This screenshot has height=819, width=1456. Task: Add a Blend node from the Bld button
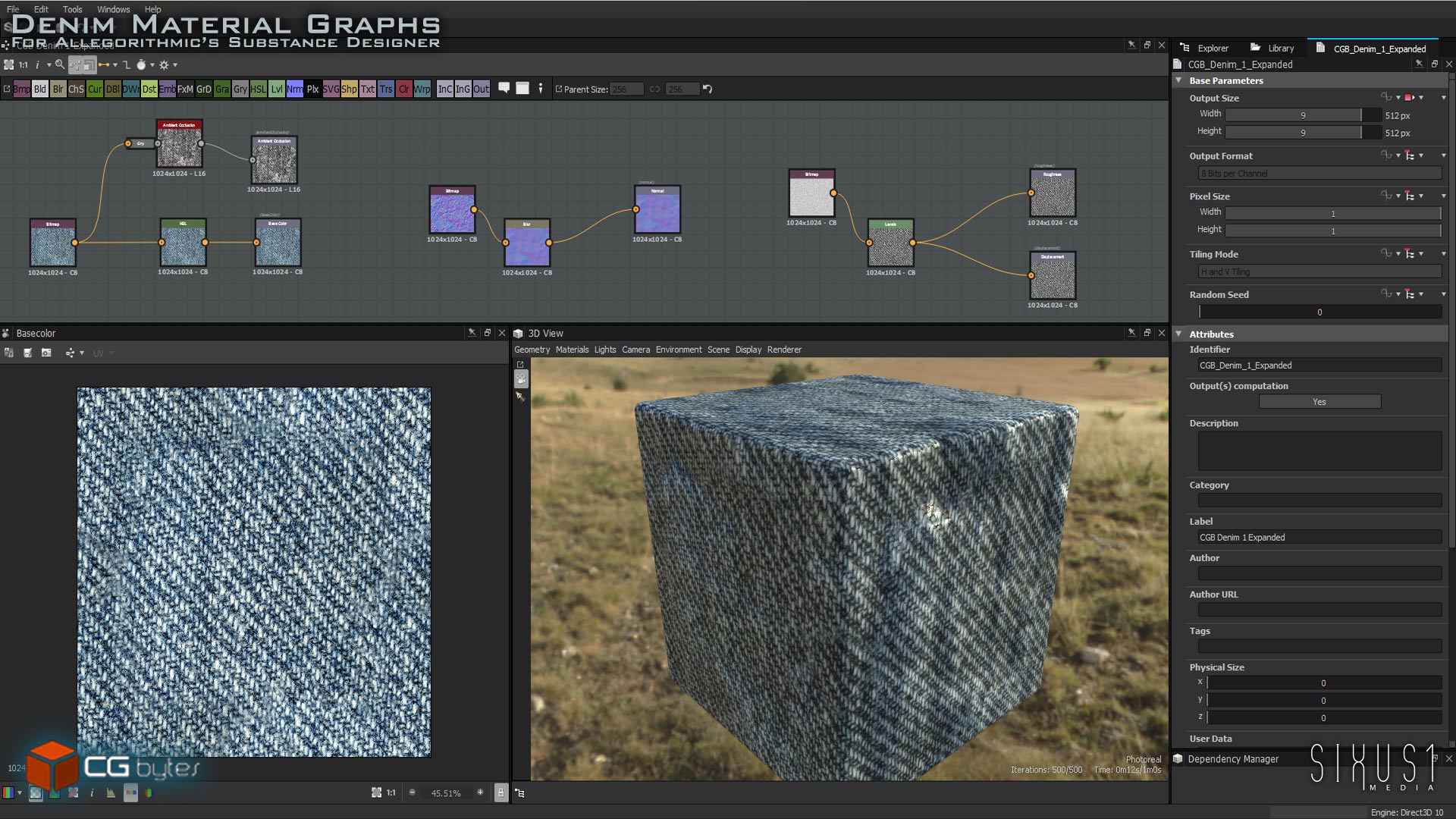click(39, 89)
